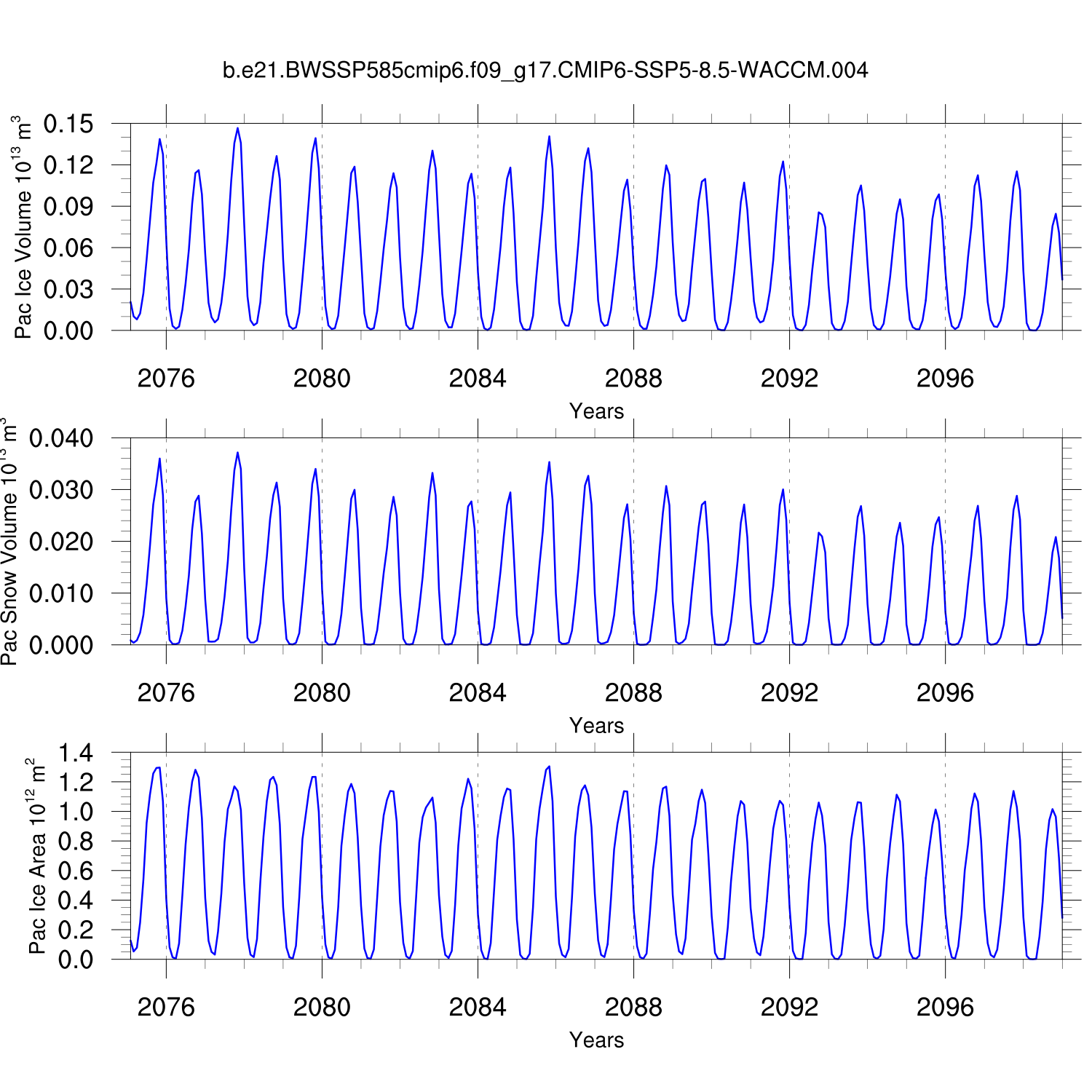Click the Pac Ice Volume y-axis label

(x=23, y=227)
